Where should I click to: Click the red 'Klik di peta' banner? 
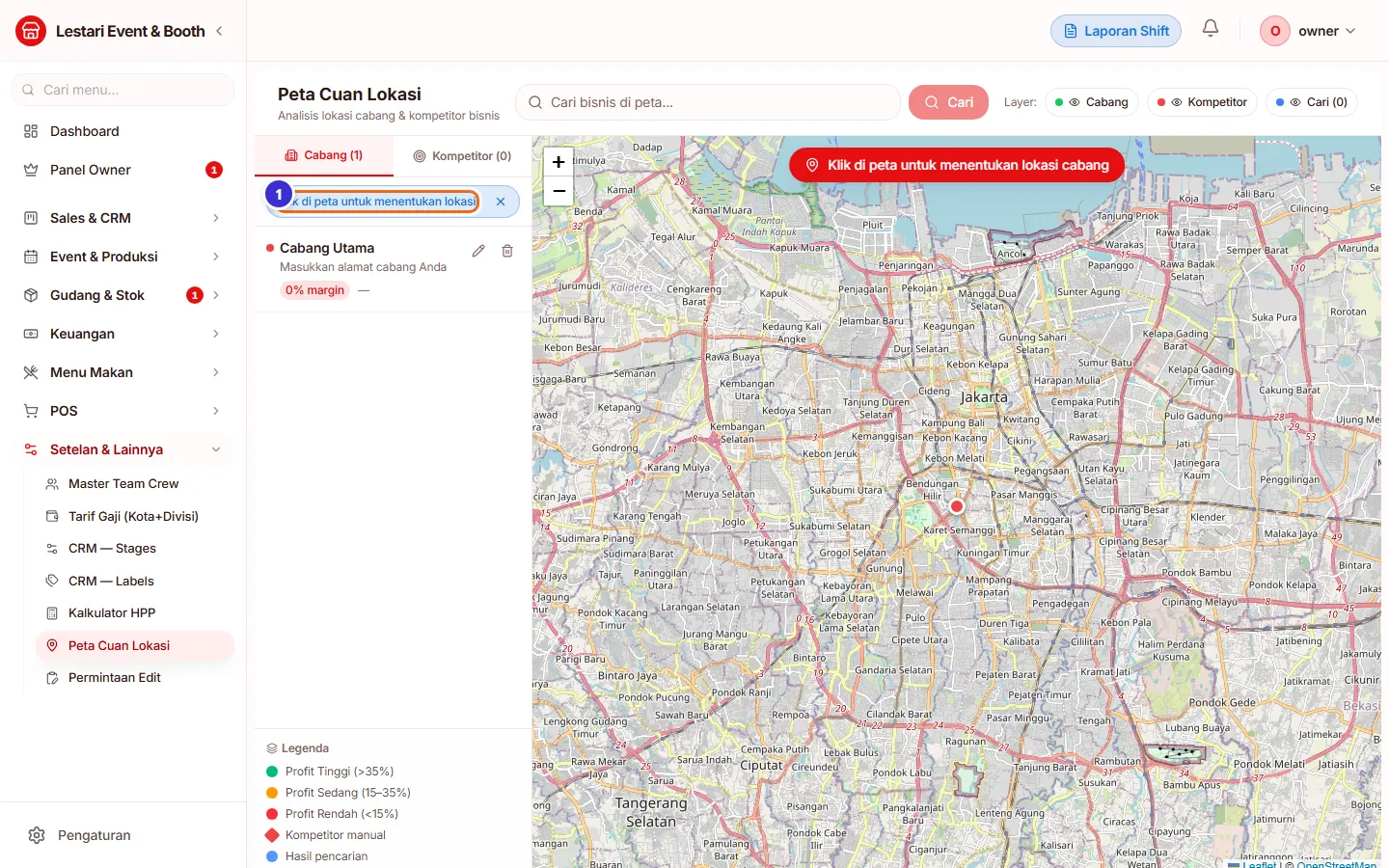click(957, 165)
